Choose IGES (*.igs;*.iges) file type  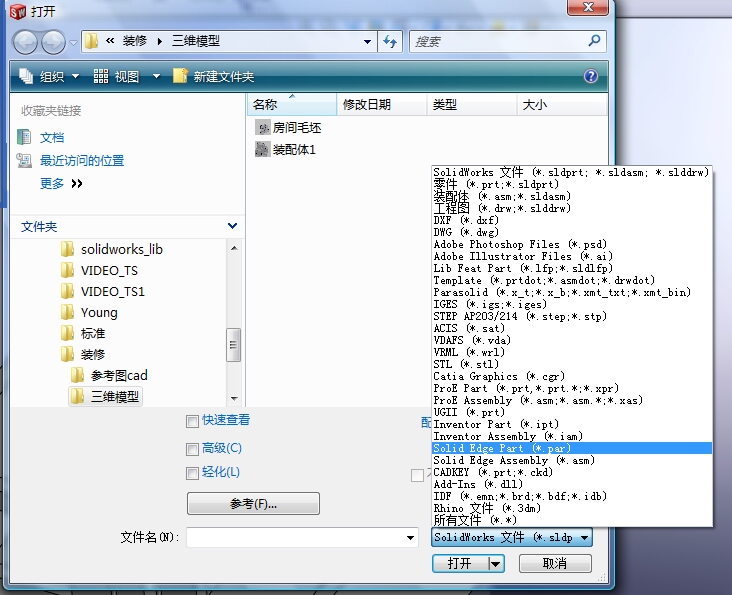point(572,304)
